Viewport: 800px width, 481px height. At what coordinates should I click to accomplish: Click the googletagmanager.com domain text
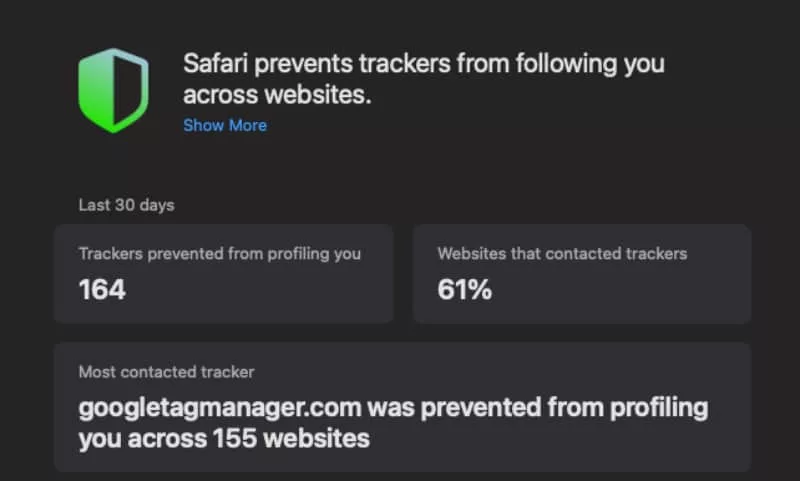coord(220,408)
